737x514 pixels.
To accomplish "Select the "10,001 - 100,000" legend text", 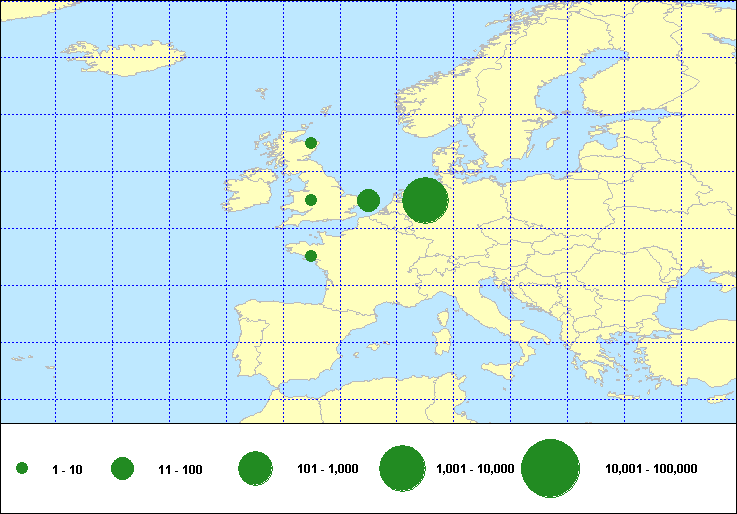I will click(x=651, y=469).
